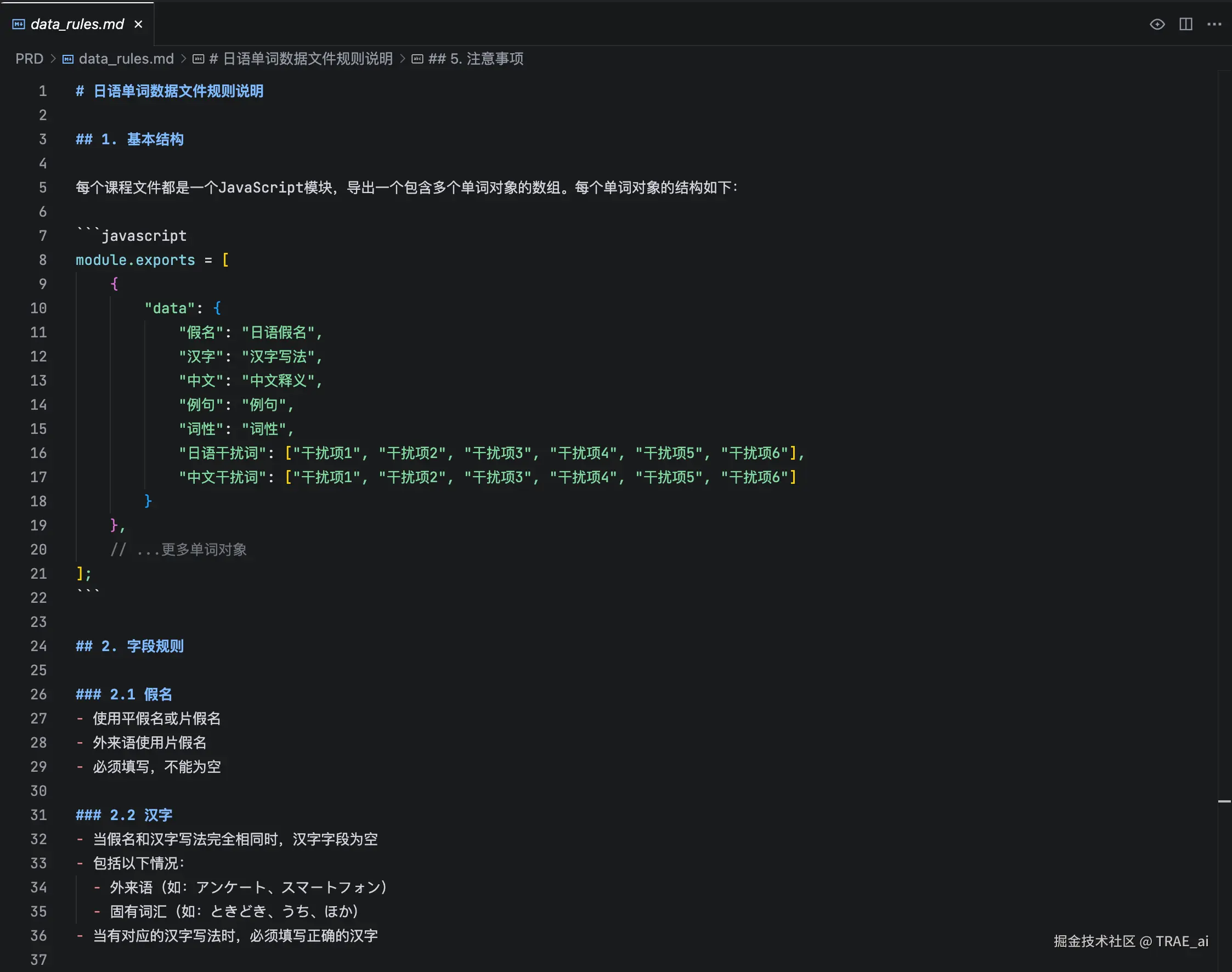The width and height of the screenshot is (1232, 972).
Task: Click the PRD folder breadcrumb
Action: tap(29, 59)
